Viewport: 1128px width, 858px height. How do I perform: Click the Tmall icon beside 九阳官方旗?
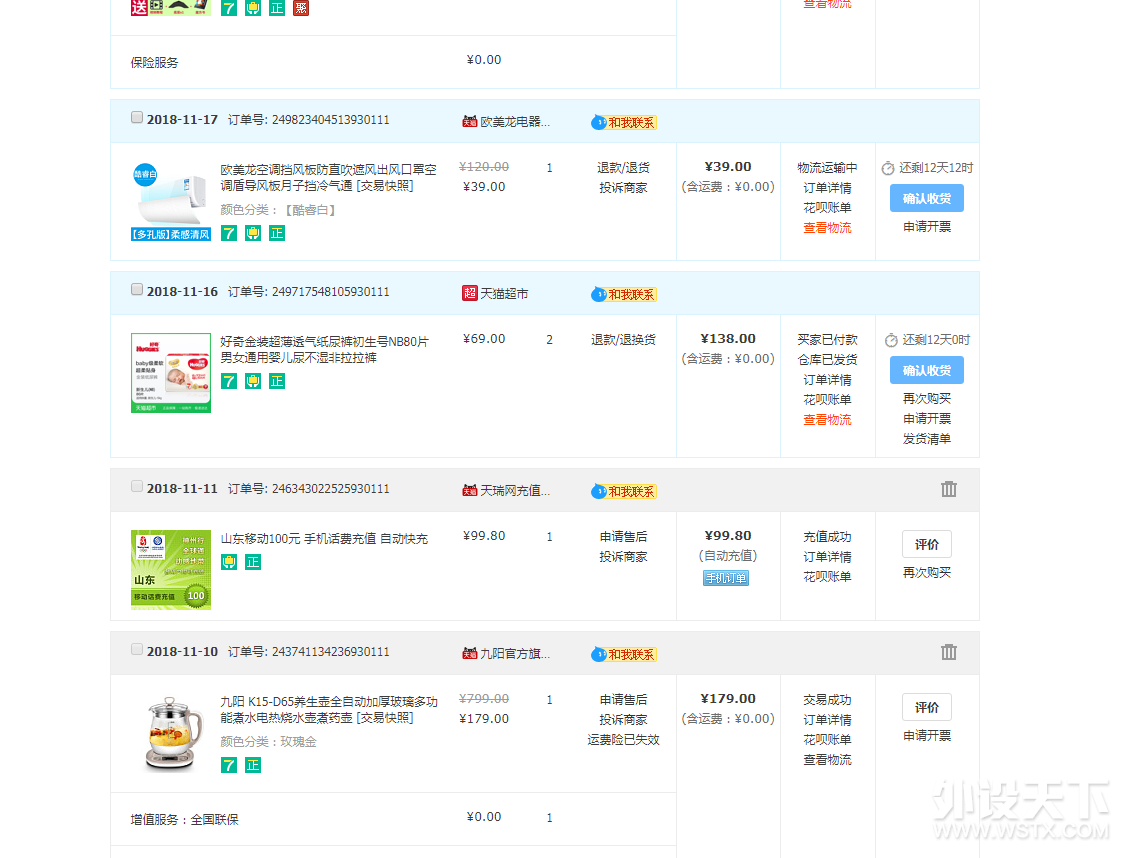tap(470, 654)
